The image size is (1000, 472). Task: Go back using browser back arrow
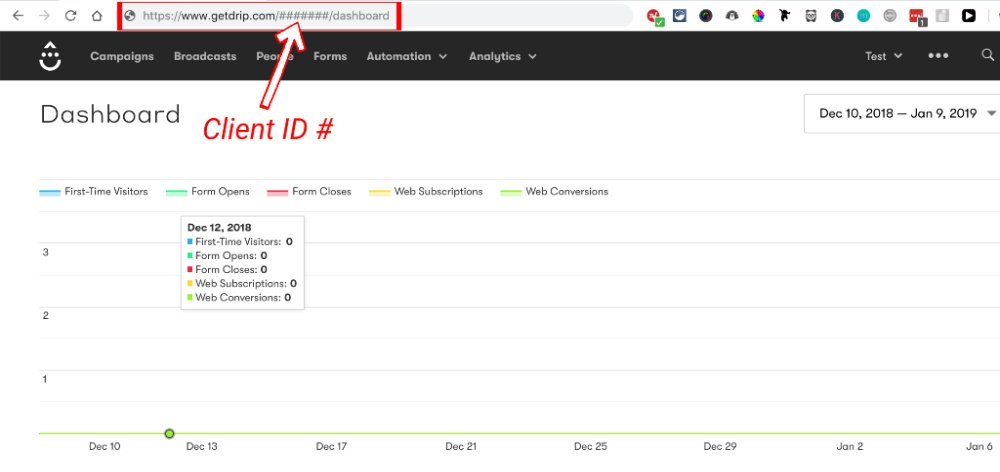click(18, 16)
